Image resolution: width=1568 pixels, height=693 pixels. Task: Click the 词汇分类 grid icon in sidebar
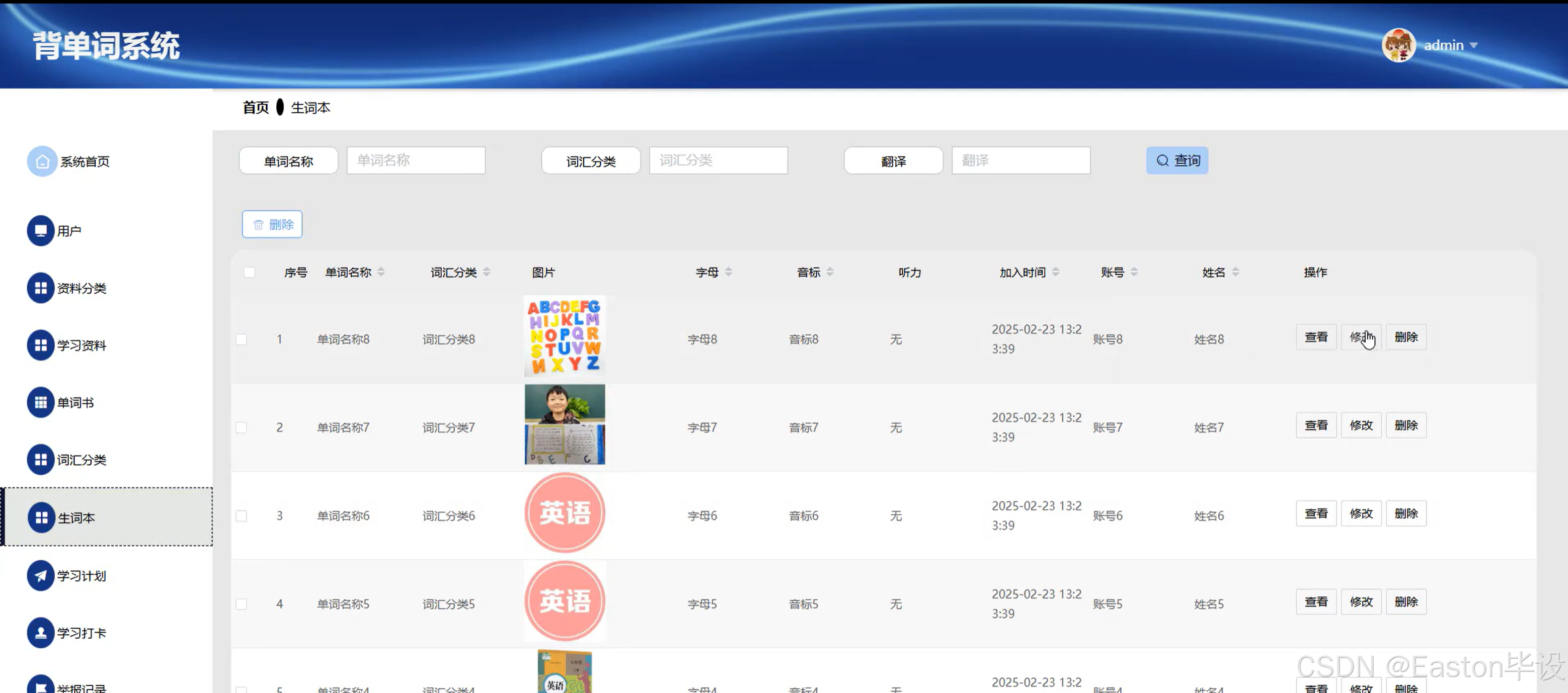tap(41, 459)
